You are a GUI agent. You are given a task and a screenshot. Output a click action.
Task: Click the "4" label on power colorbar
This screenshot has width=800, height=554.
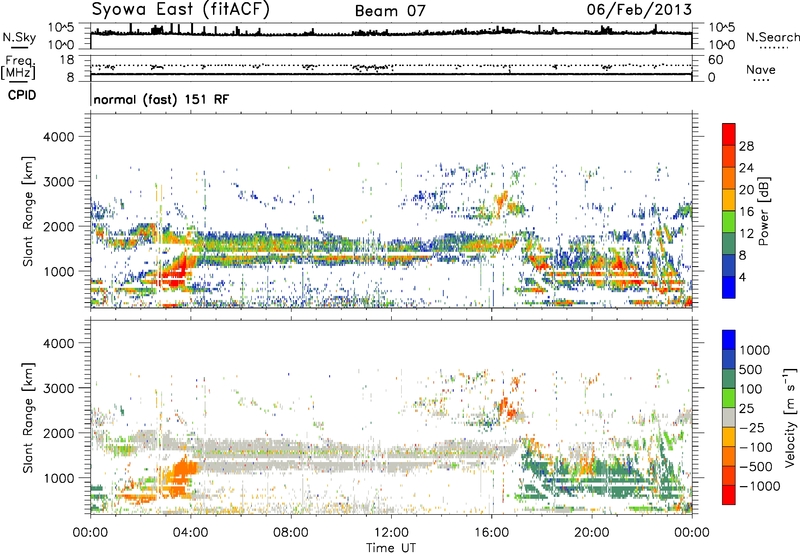[x=743, y=277]
